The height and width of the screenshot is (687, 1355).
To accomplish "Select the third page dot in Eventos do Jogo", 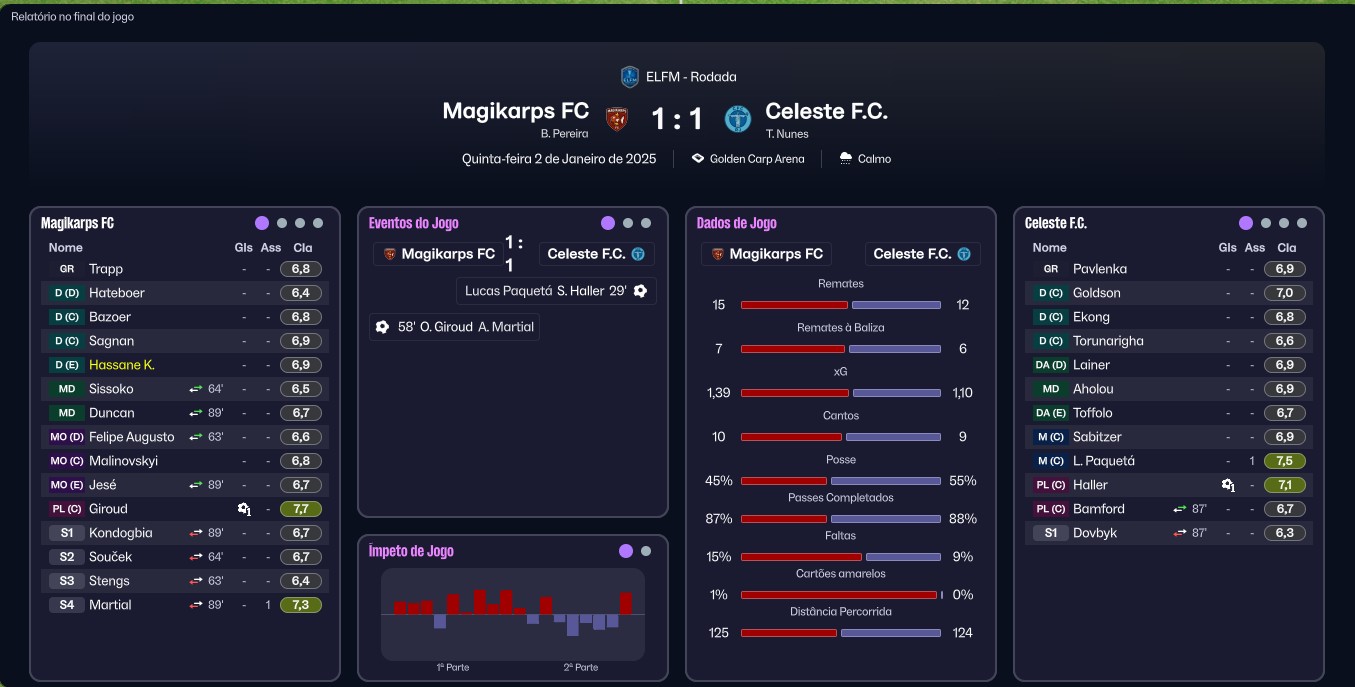I will point(646,223).
